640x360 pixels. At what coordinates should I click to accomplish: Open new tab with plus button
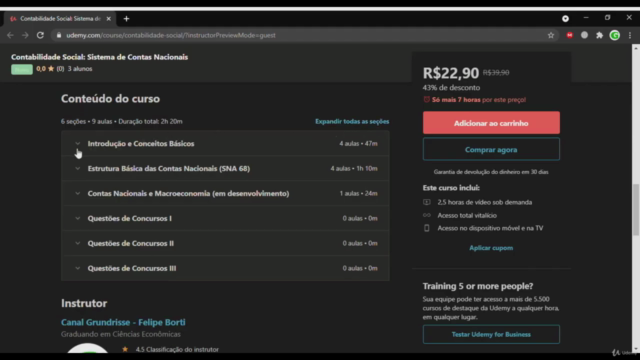coord(126,19)
